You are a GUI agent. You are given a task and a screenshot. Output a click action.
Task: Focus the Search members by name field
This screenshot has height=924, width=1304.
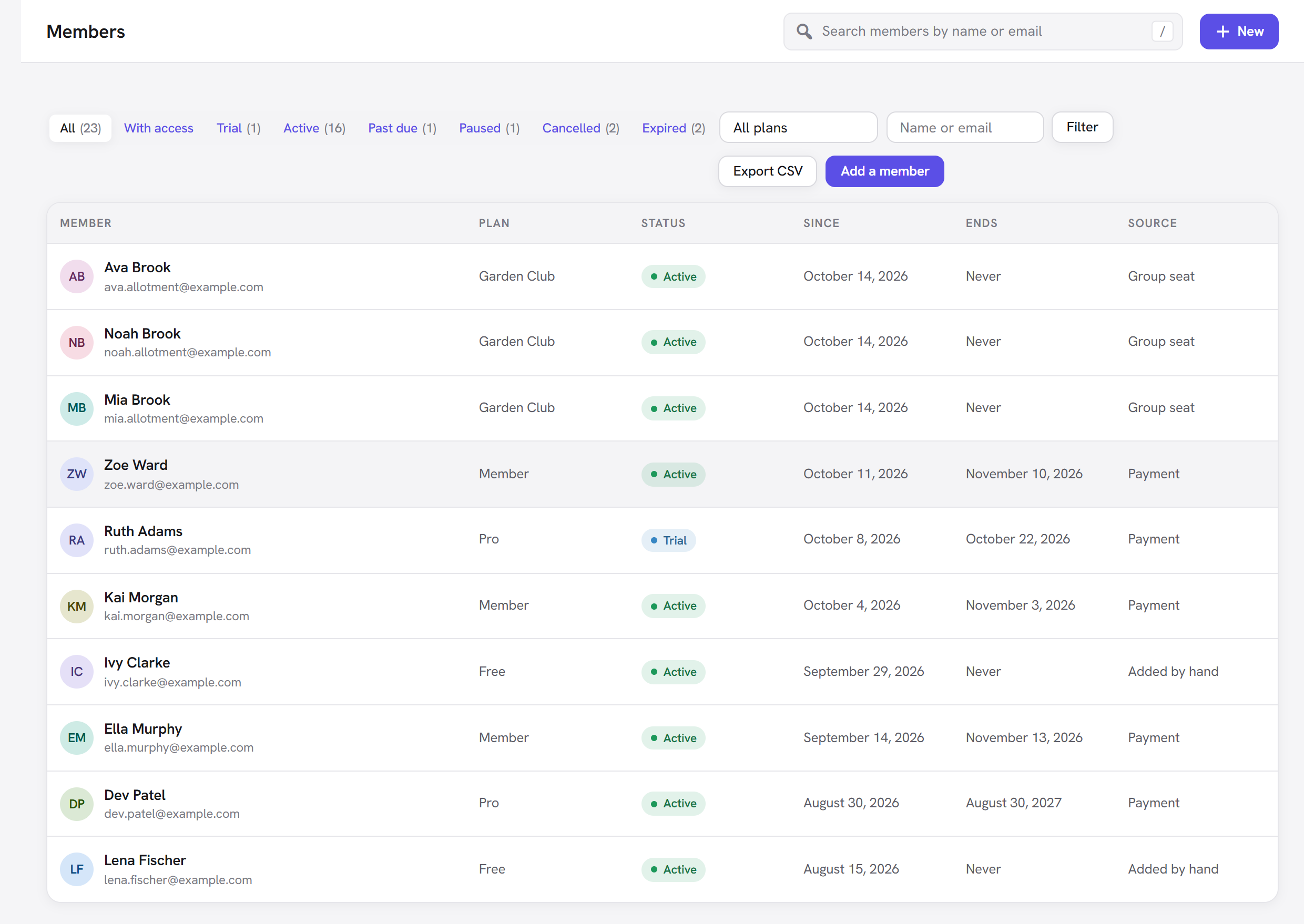[983, 32]
